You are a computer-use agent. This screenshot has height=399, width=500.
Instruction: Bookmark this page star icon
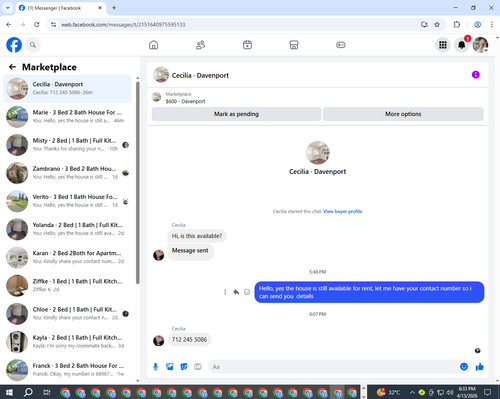click(x=437, y=24)
